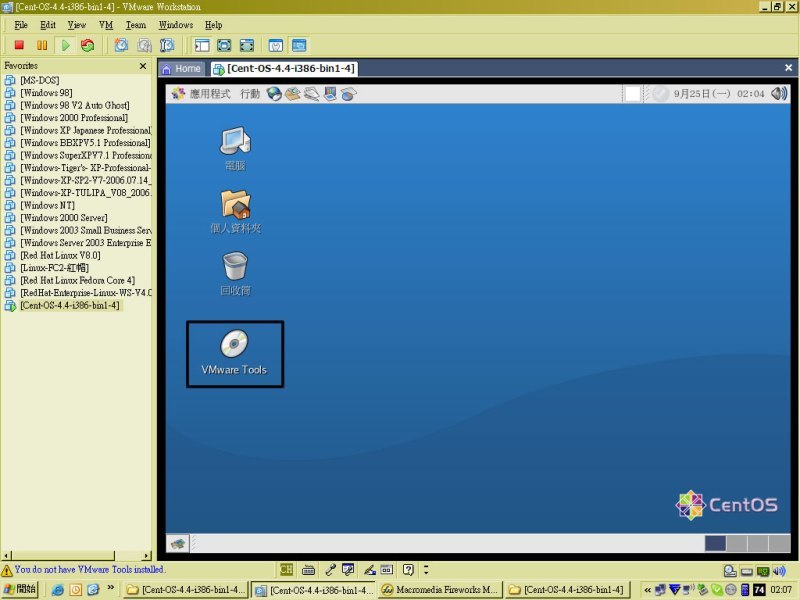Select [Windows 2000 Professional] favorite

point(74,118)
